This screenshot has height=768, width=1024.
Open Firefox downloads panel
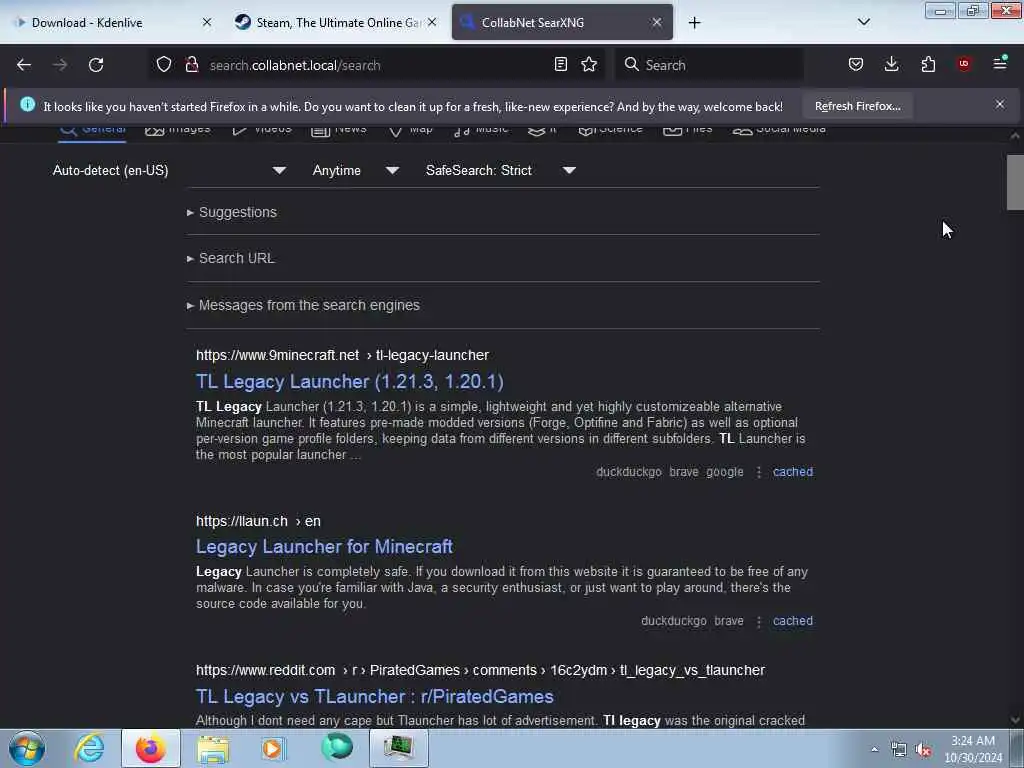(891, 64)
